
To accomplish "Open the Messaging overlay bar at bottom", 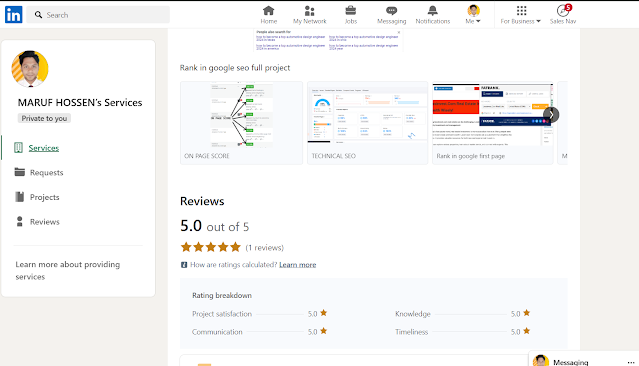I will 584,360.
